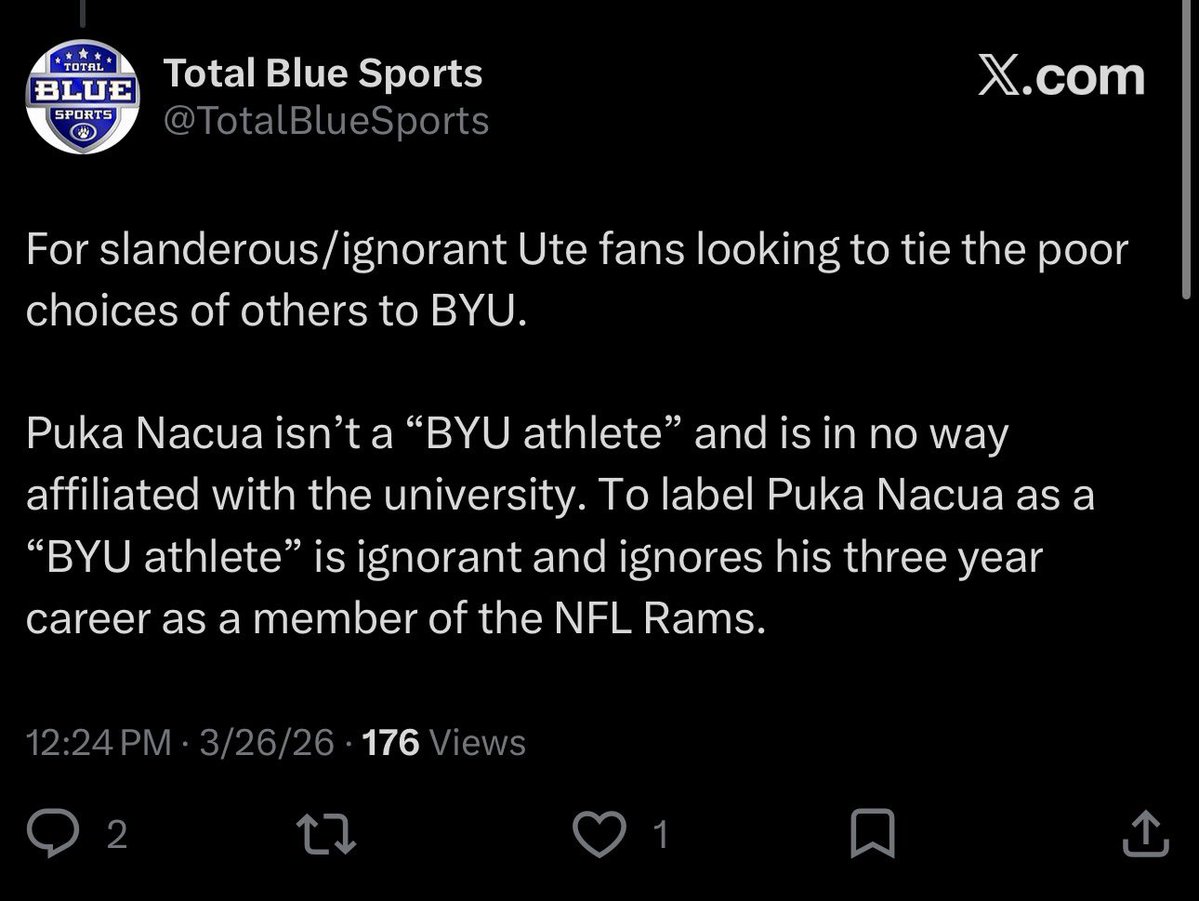Screen dimensions: 1199x901
Task: Select the 3/26/26 post date
Action: coord(267,743)
